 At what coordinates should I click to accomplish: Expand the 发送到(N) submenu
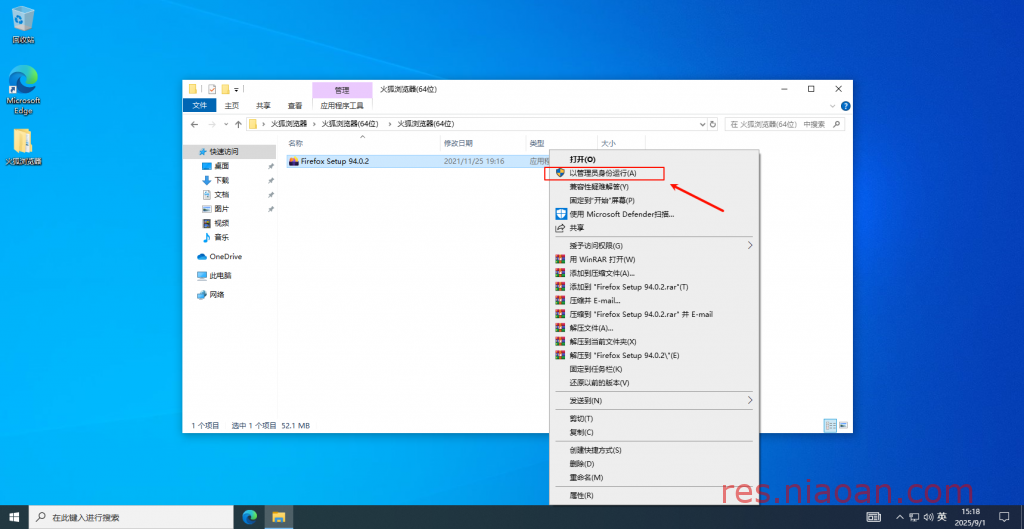click(654, 400)
